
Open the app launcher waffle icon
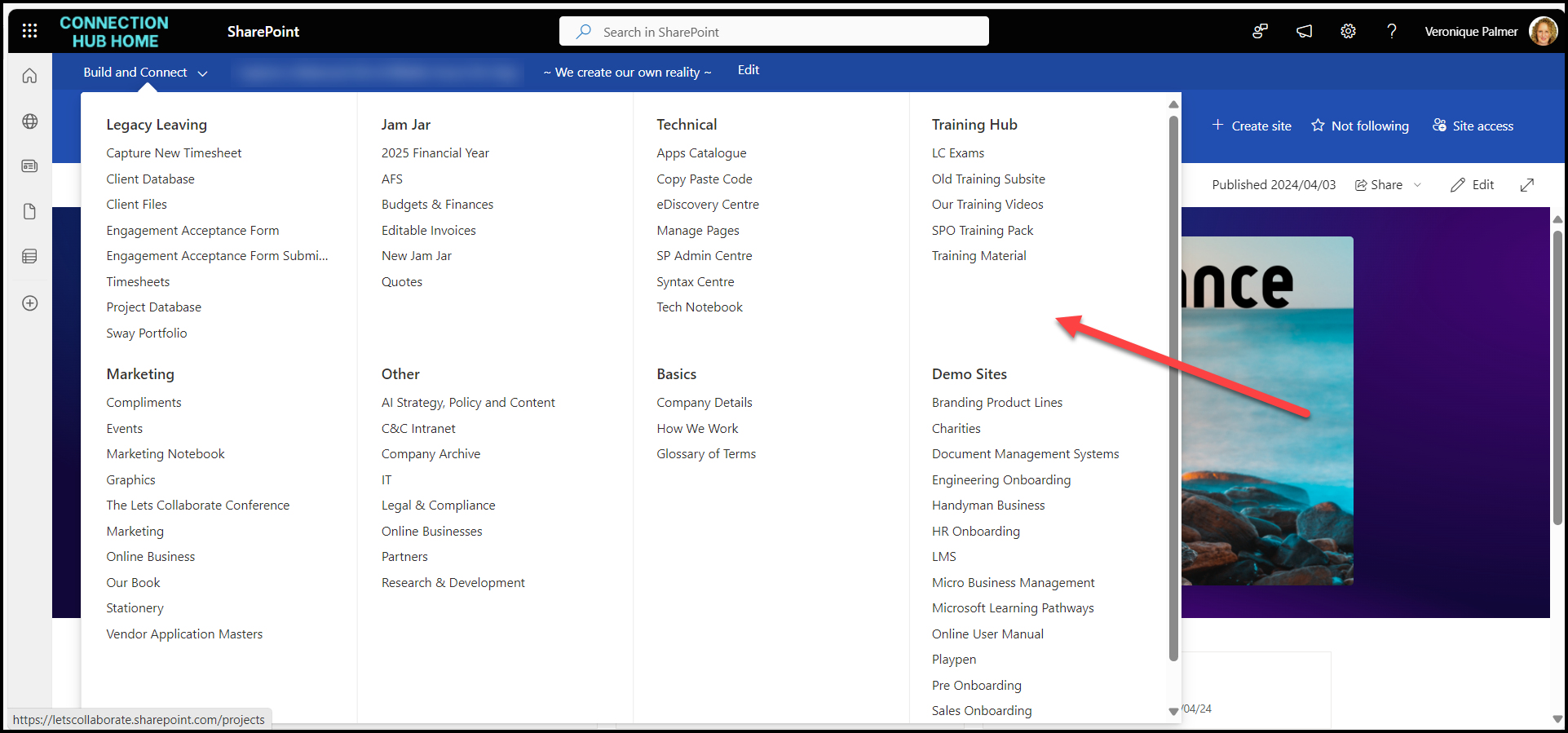point(30,31)
